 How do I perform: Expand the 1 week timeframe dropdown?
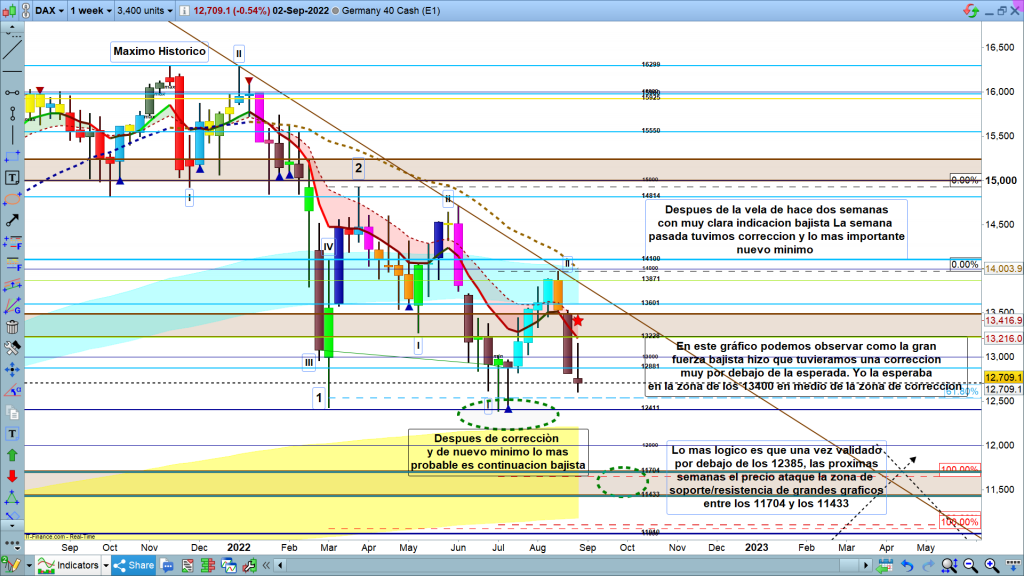point(89,9)
